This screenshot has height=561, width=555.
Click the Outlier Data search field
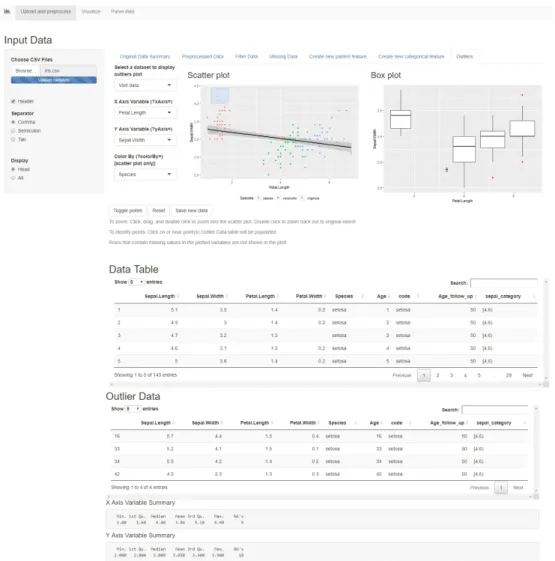click(x=495, y=410)
